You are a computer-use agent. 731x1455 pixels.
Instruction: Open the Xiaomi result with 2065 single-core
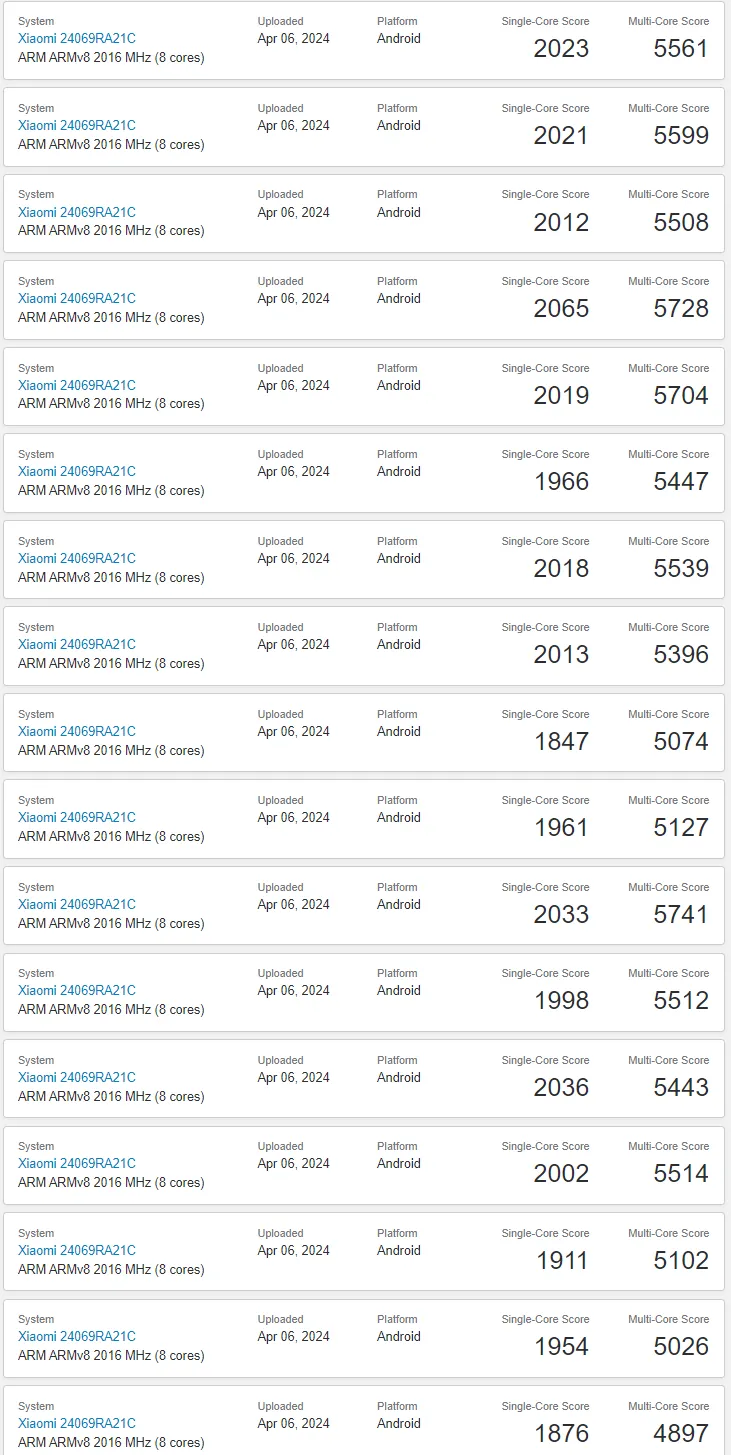77,299
